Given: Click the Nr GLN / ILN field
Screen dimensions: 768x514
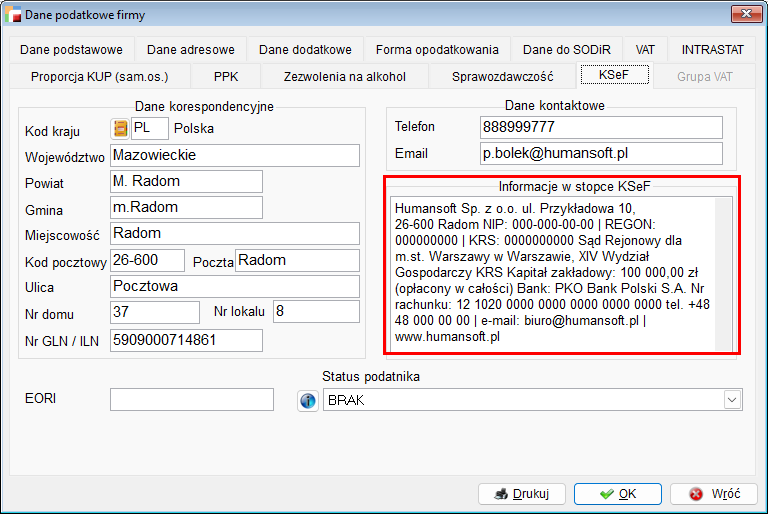Looking at the screenshot, I should (186, 340).
